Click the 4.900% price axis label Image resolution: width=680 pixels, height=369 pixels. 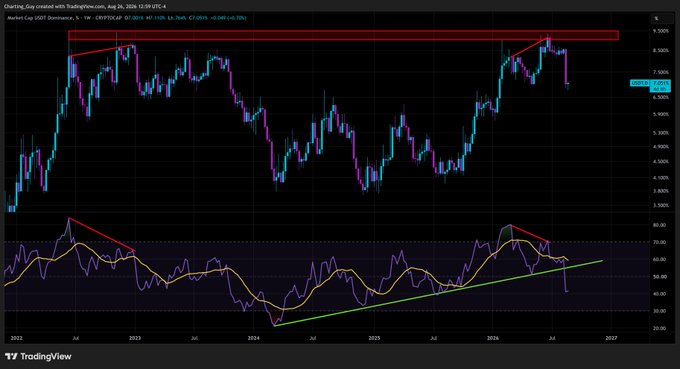[x=661, y=147]
